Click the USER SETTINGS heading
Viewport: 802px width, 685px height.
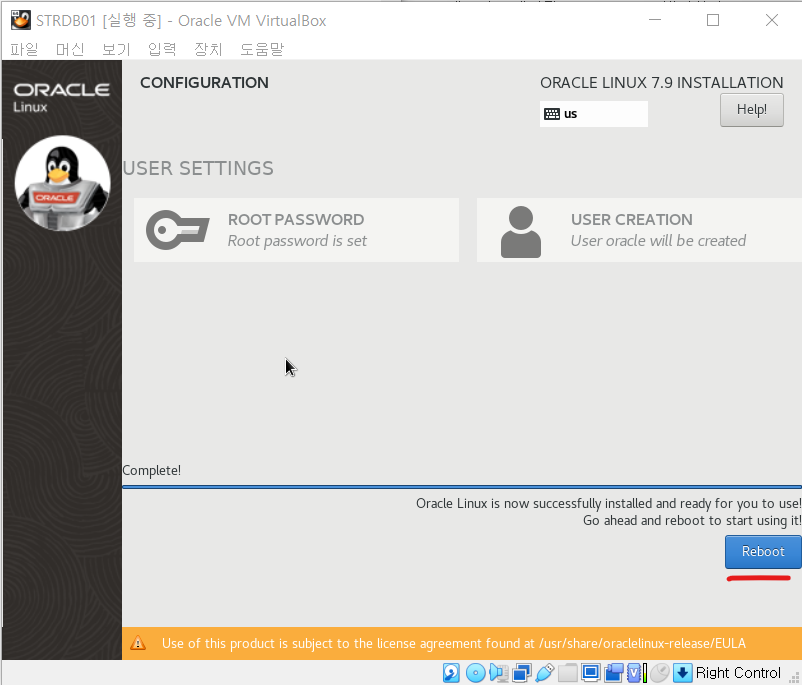coord(198,168)
